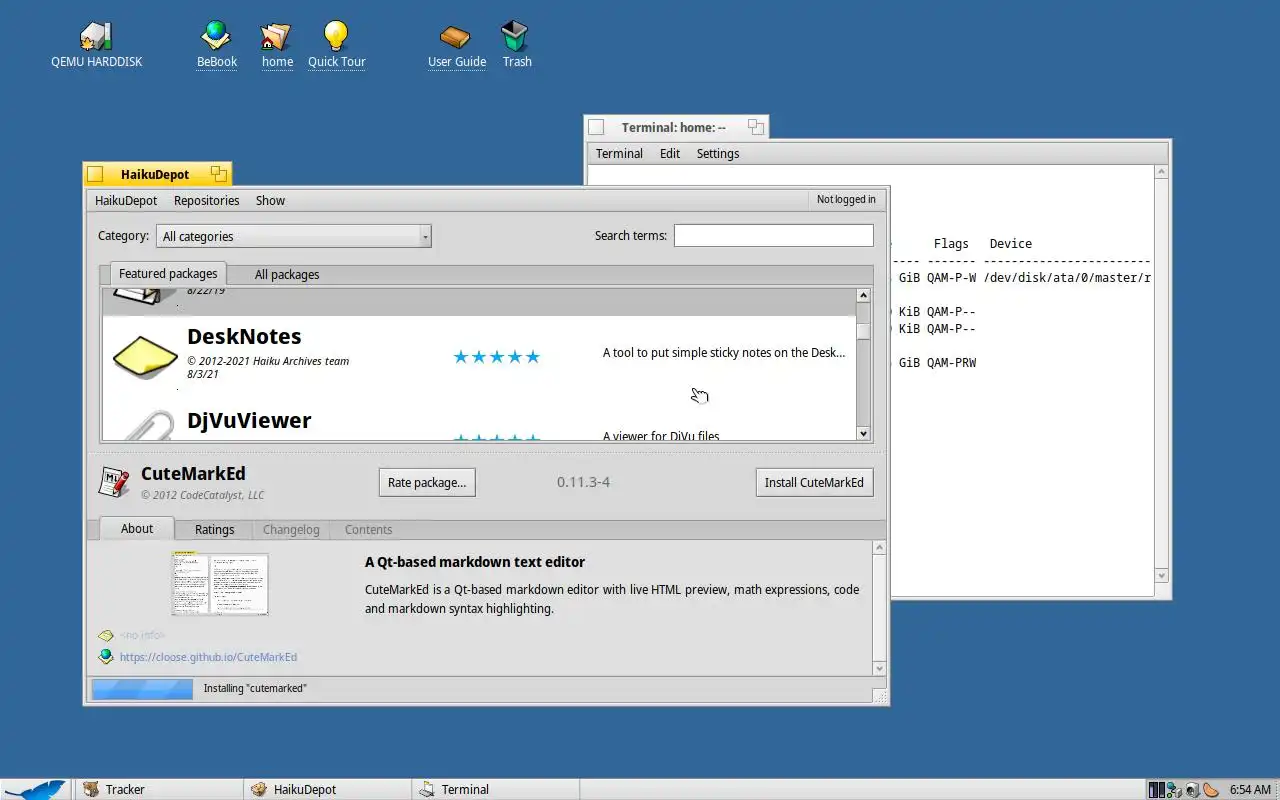This screenshot has width=1280, height=800.
Task: Select the Changelog tab
Action: pos(291,529)
